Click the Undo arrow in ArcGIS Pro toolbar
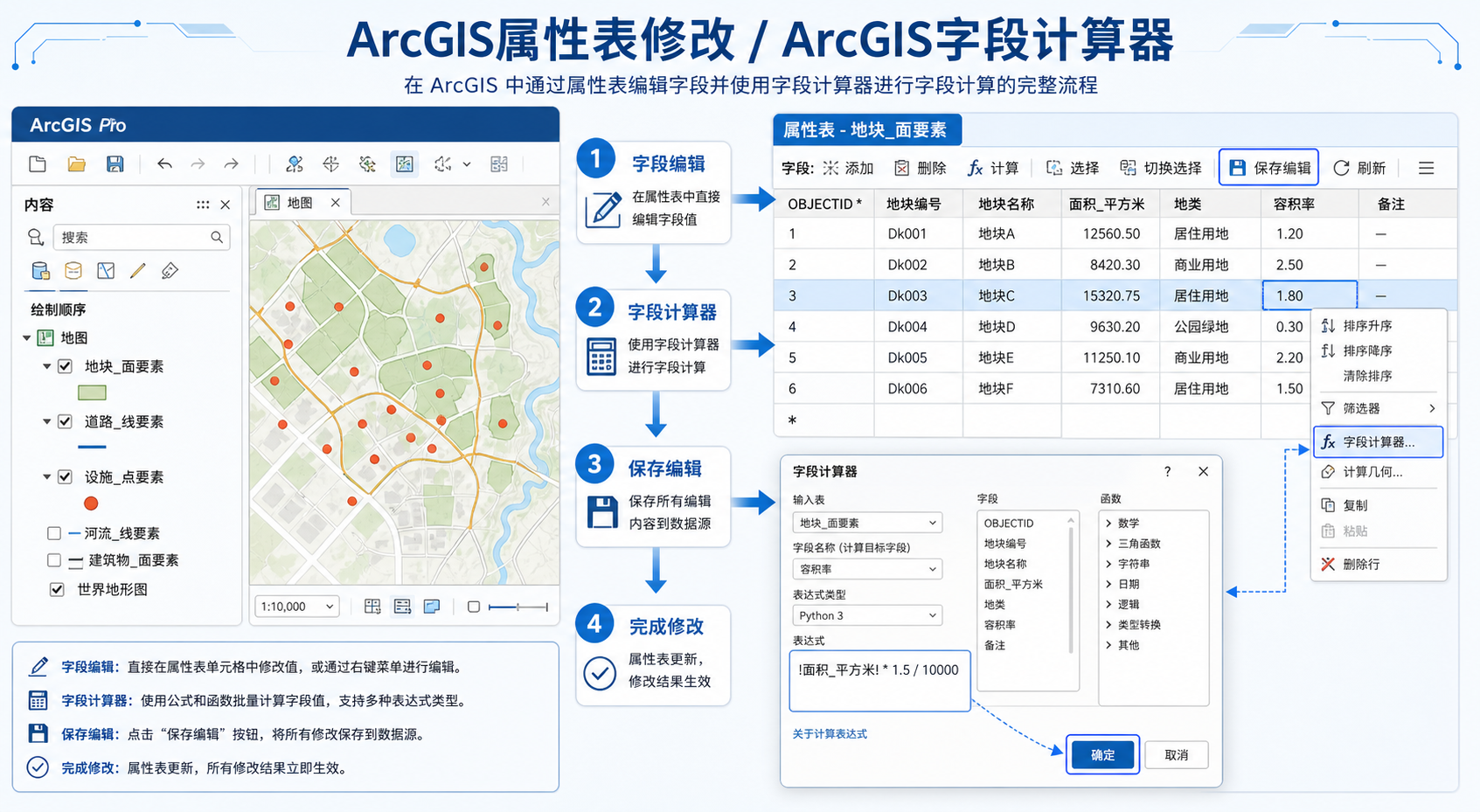1480x812 pixels. point(164,163)
